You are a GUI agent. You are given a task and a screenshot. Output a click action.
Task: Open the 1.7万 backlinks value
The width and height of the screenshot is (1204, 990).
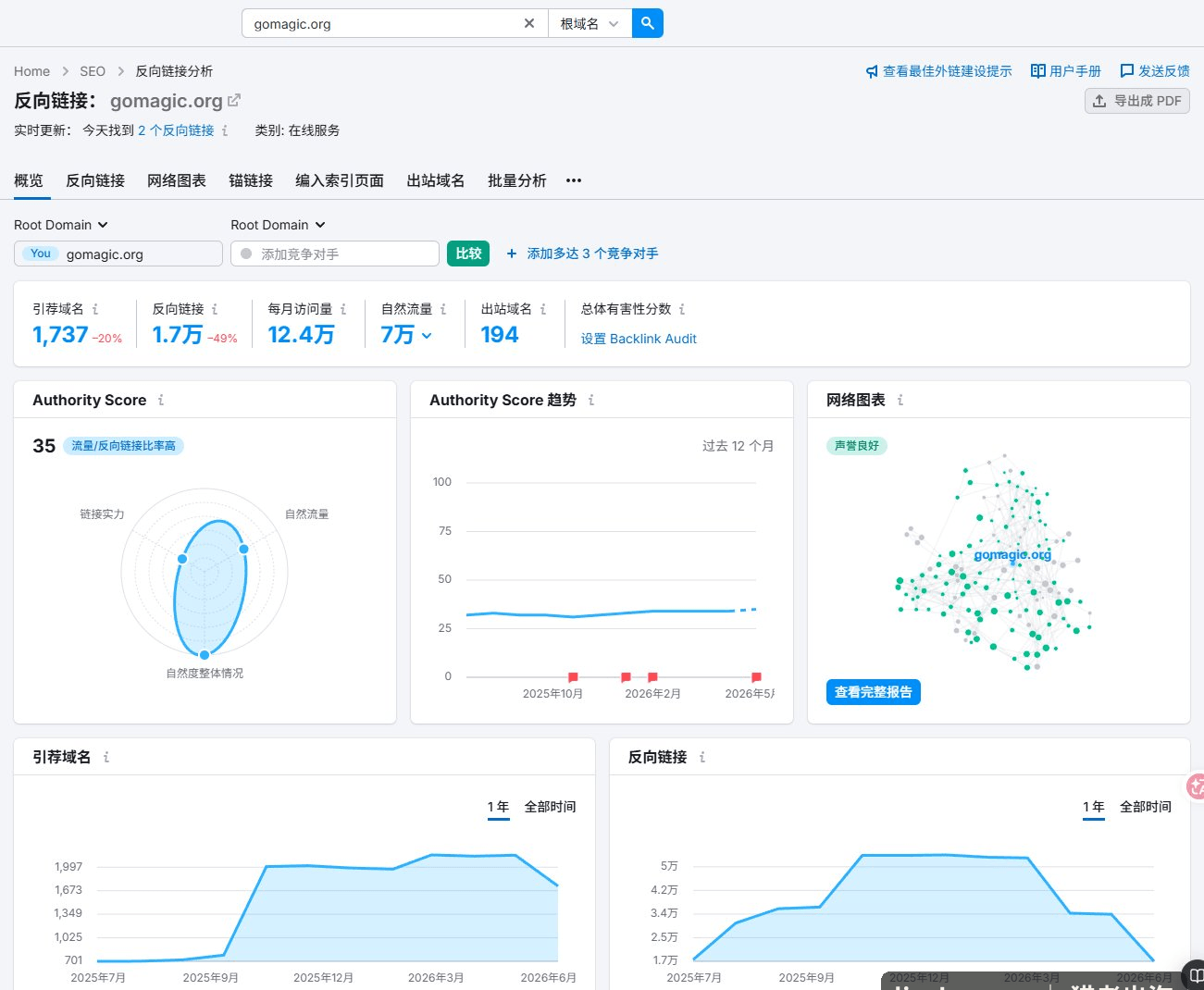[177, 335]
